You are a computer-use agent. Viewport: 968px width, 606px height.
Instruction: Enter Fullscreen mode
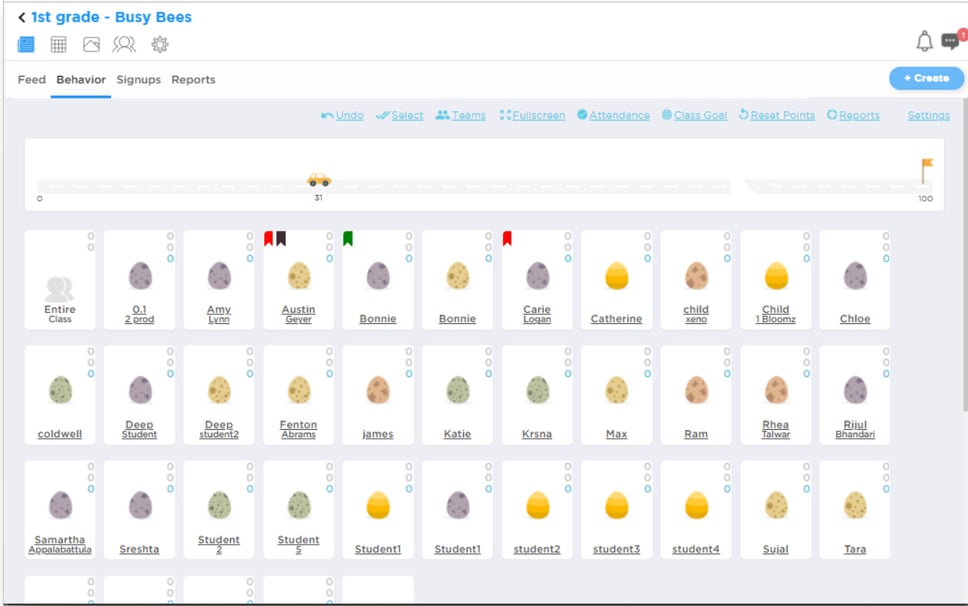tap(532, 116)
